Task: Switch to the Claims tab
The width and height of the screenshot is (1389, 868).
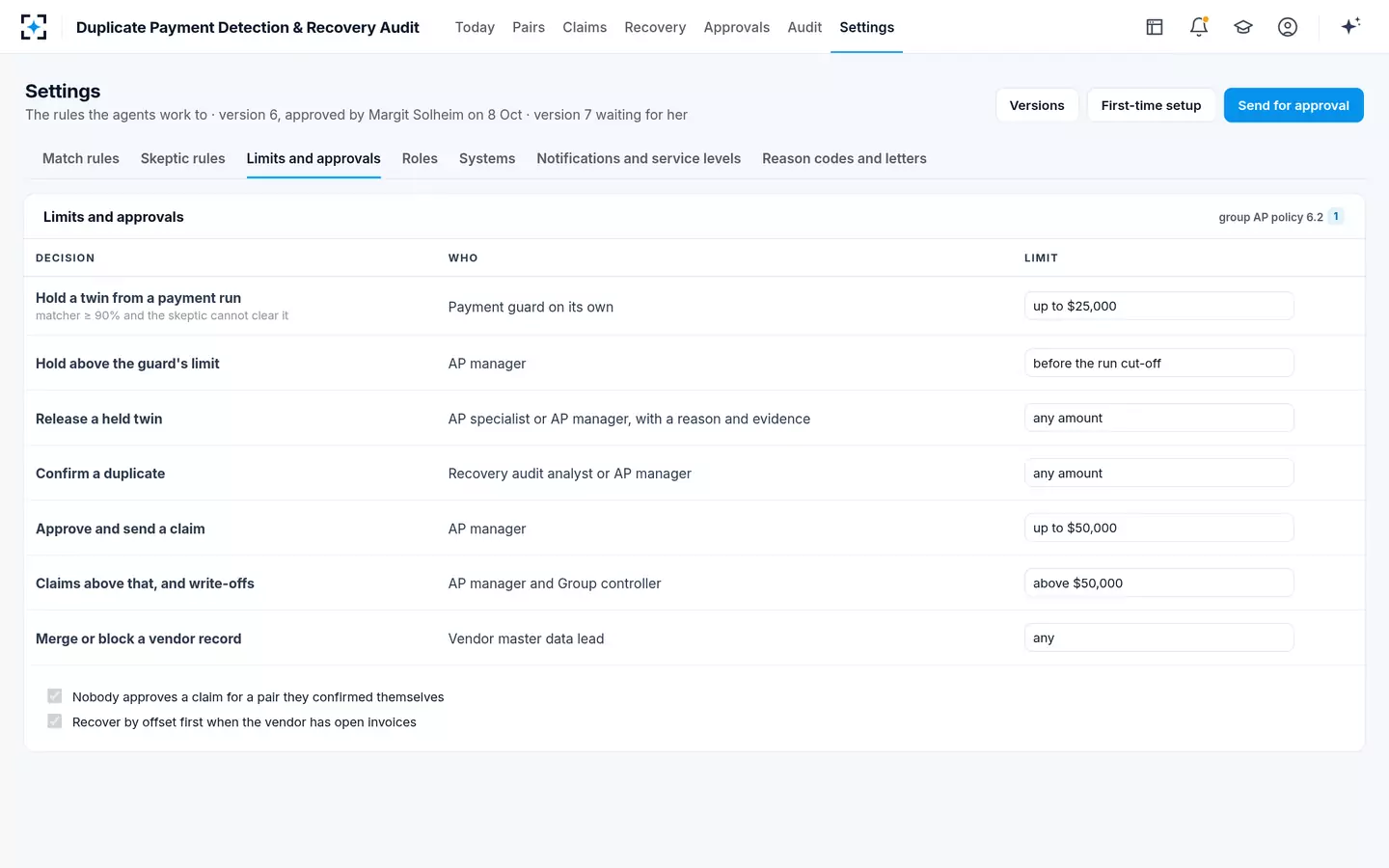Action: 585,27
